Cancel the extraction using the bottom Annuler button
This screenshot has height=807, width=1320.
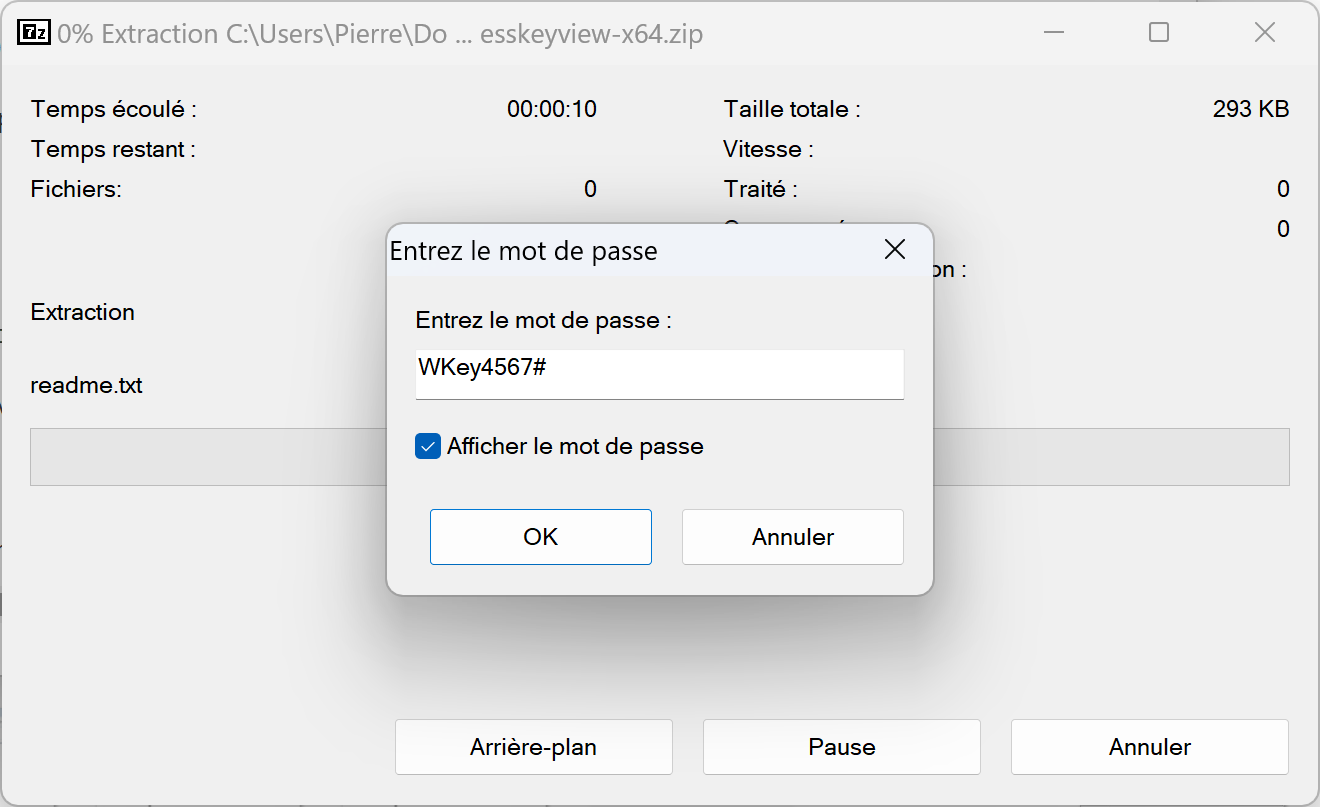[1150, 747]
